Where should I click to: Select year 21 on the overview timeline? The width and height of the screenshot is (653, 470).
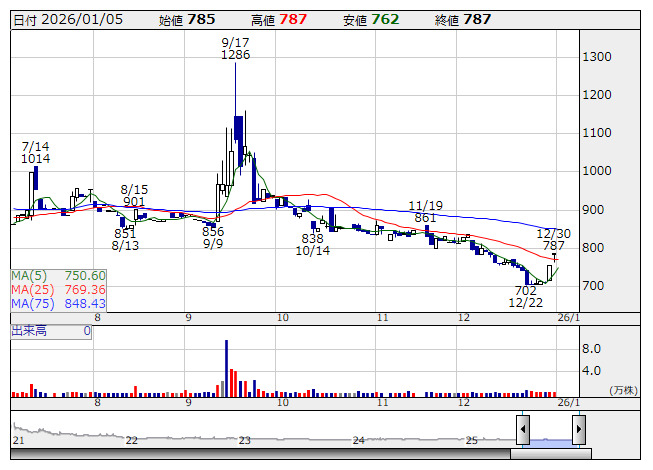(x=18, y=440)
